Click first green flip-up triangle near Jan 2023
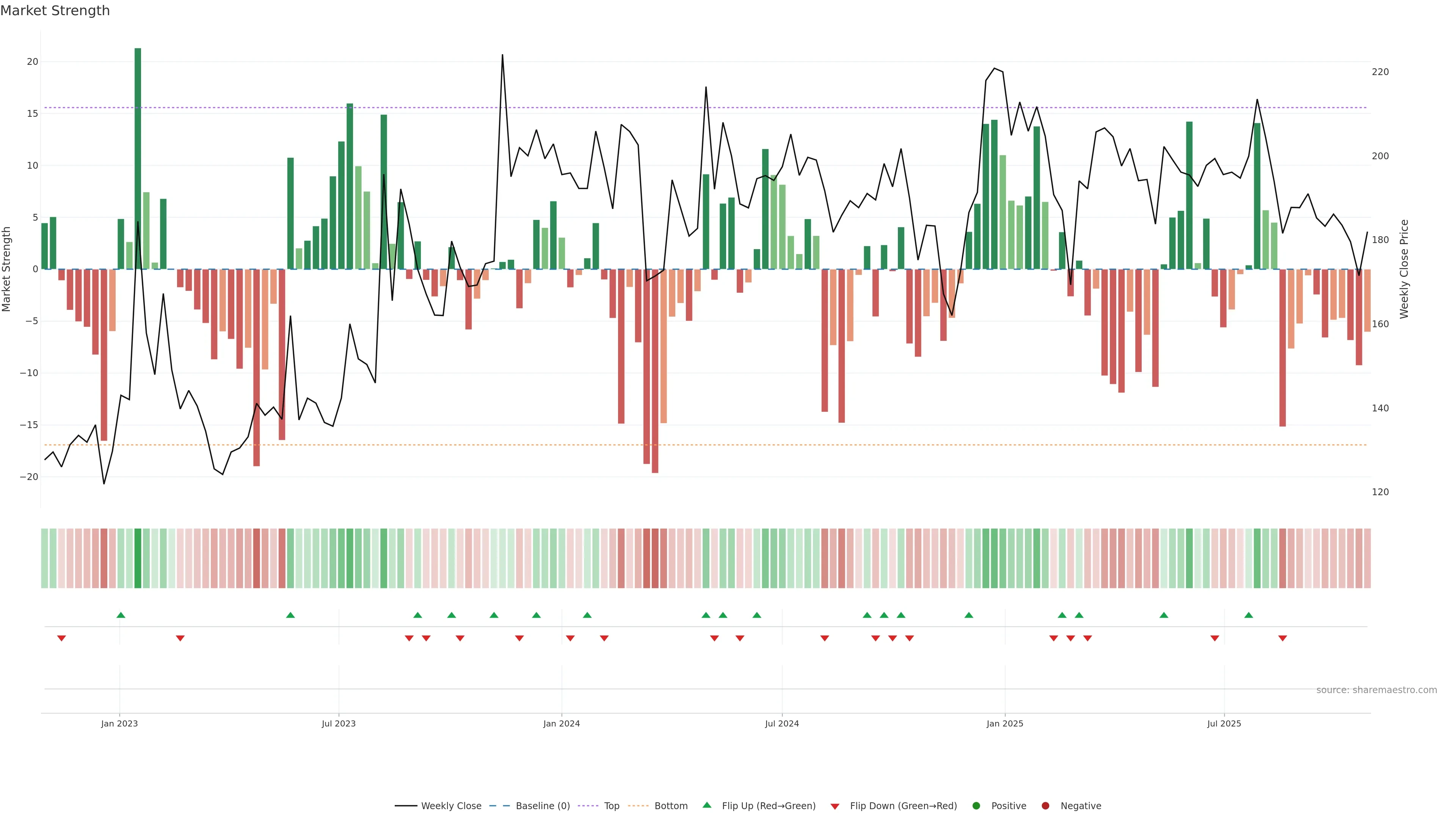The width and height of the screenshot is (1456, 819). point(121,615)
